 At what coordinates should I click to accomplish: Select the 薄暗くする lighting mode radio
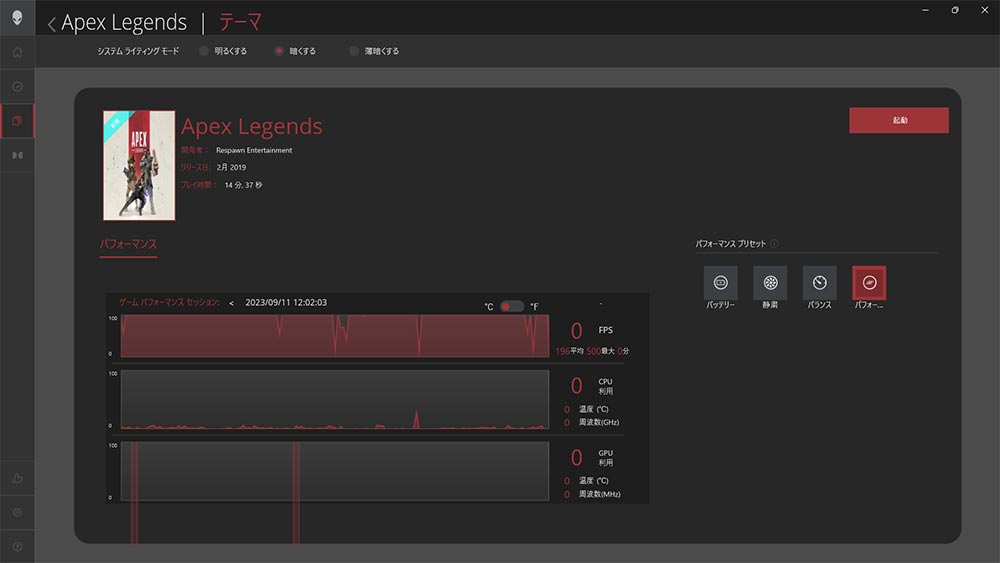point(354,51)
